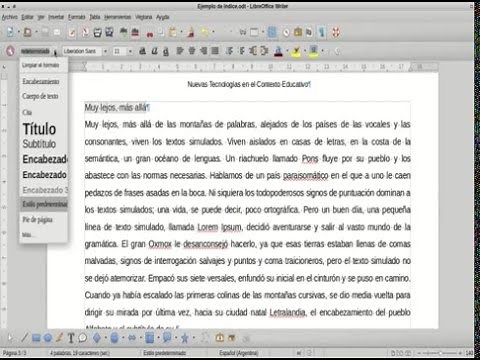Toggle Center Horizontally alignment
Screen dimensions: 480x360
pyautogui.click(x=192, y=51)
